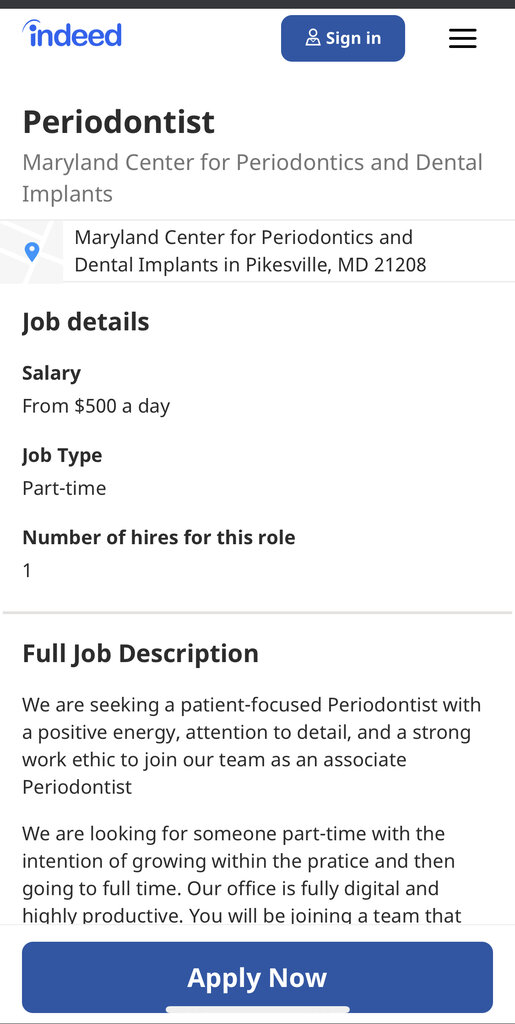The width and height of the screenshot is (515, 1024).
Task: Select the Salary label
Action: pyautogui.click(x=52, y=373)
